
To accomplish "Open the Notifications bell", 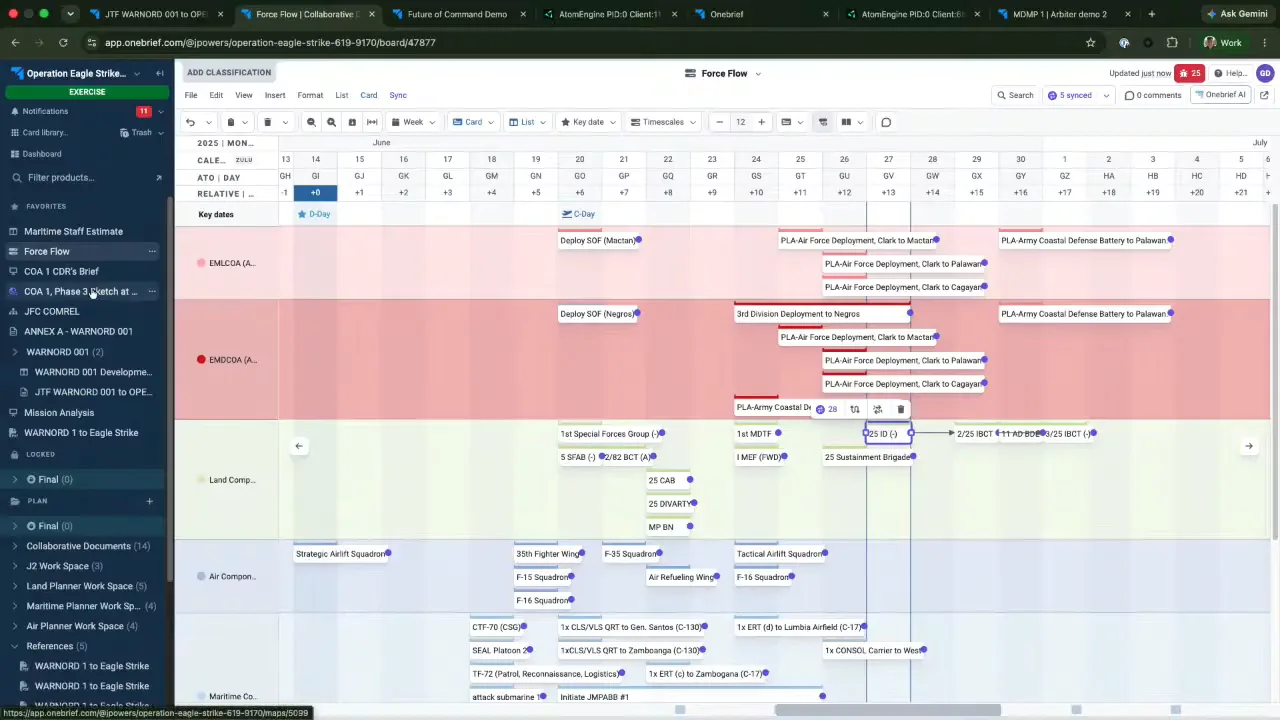I will (x=45, y=111).
